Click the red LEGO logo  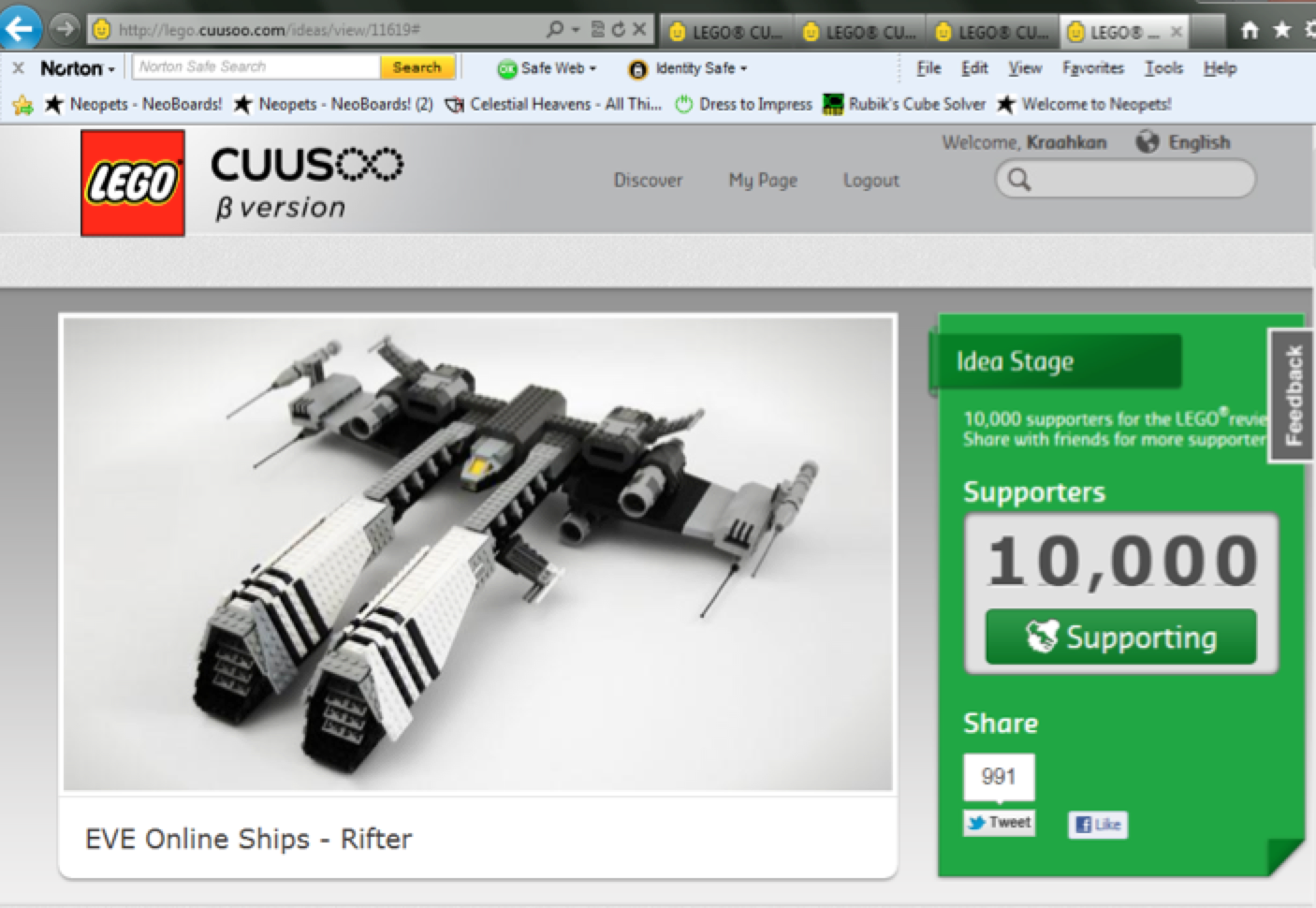(x=132, y=183)
